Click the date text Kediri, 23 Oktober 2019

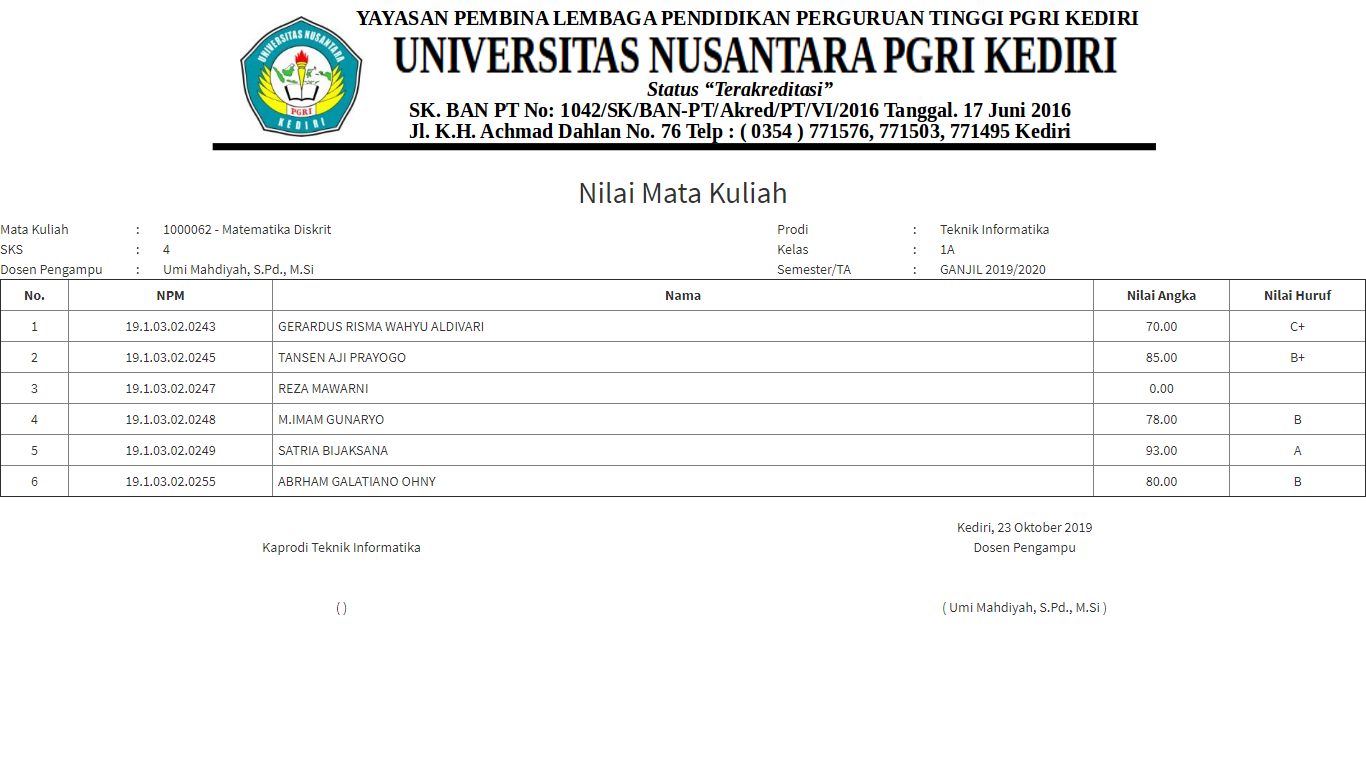click(1022, 527)
